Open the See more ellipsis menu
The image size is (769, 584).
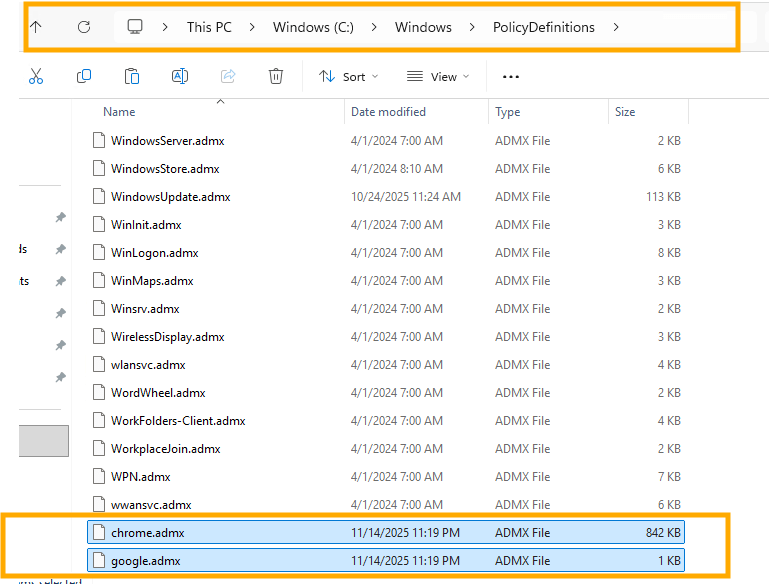coord(511,76)
